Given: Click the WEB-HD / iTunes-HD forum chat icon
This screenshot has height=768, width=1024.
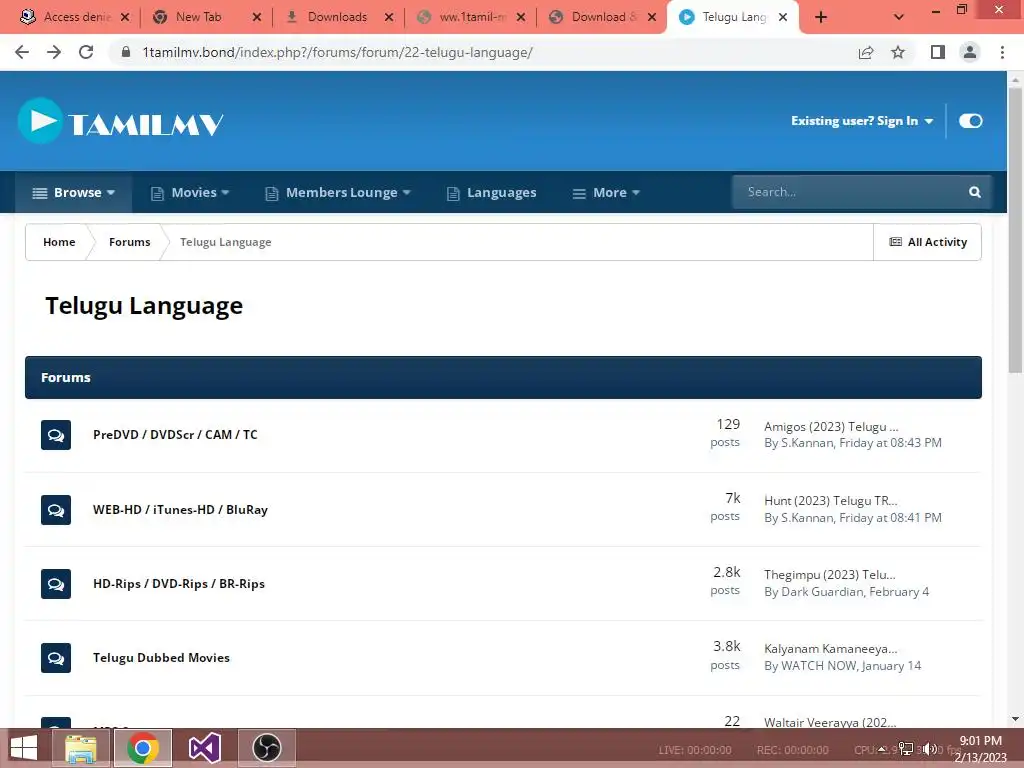Looking at the screenshot, I should (56, 510).
